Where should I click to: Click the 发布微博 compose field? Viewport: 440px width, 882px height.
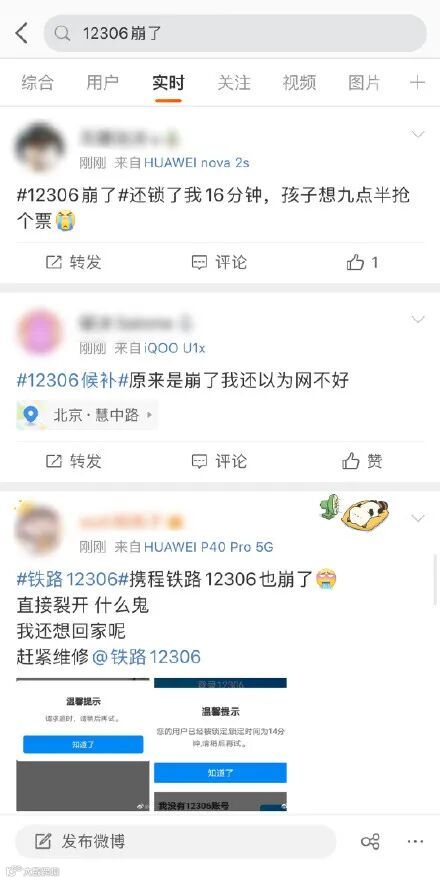(176, 842)
